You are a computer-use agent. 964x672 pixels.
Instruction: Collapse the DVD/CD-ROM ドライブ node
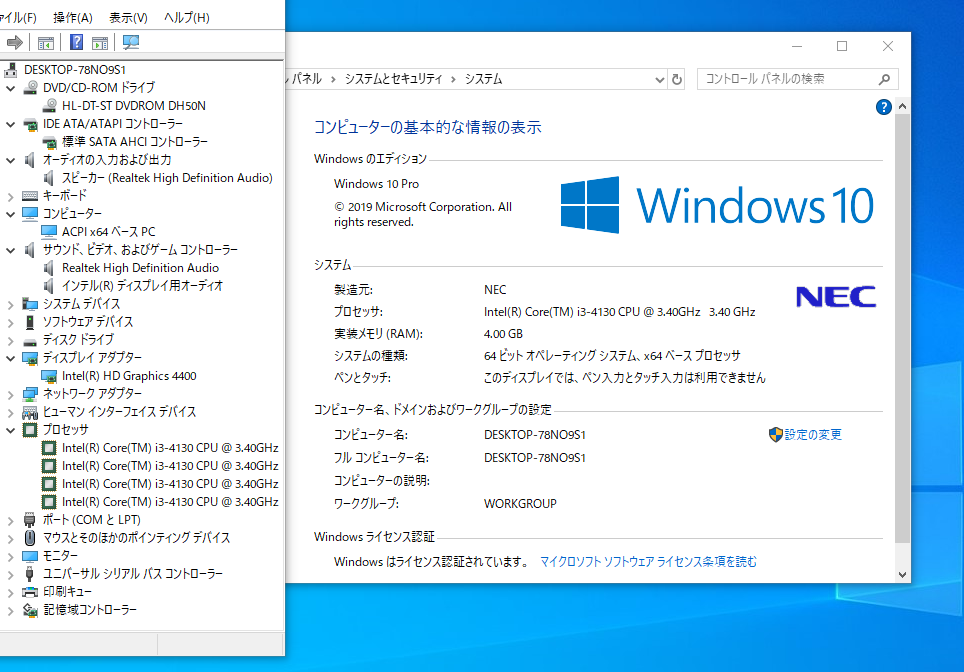[10, 88]
